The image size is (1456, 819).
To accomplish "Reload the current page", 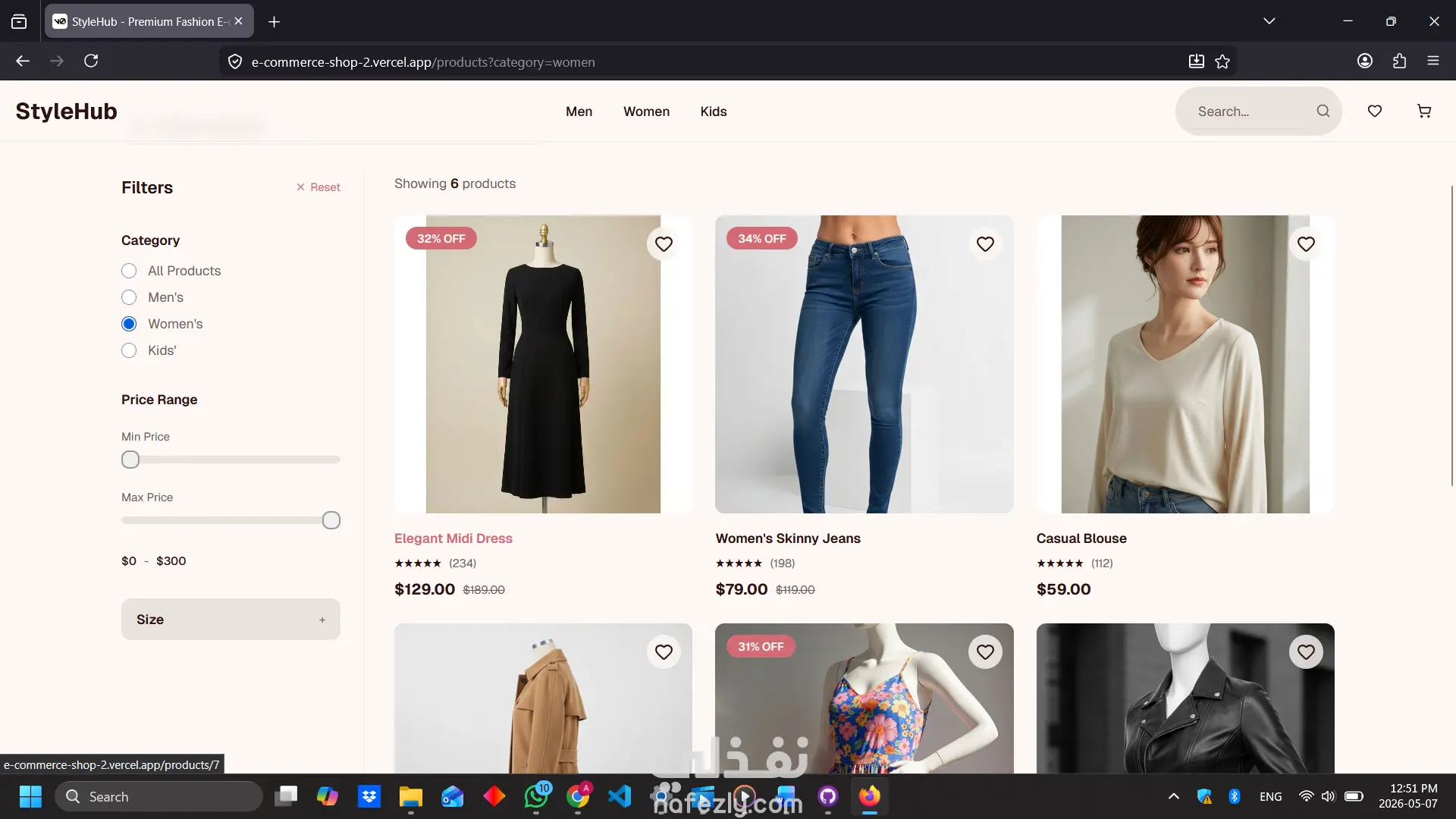I will coord(91,61).
